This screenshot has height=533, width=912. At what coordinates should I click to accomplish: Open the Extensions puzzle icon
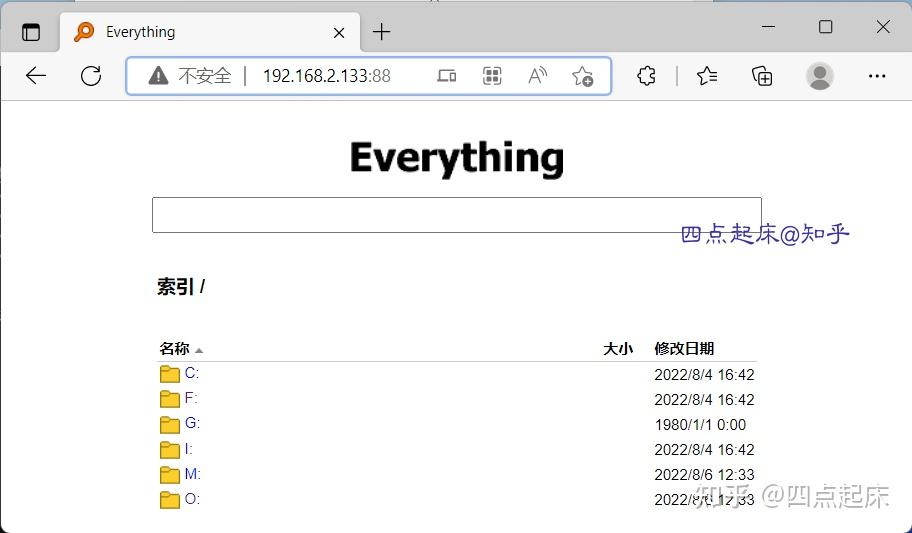click(646, 76)
